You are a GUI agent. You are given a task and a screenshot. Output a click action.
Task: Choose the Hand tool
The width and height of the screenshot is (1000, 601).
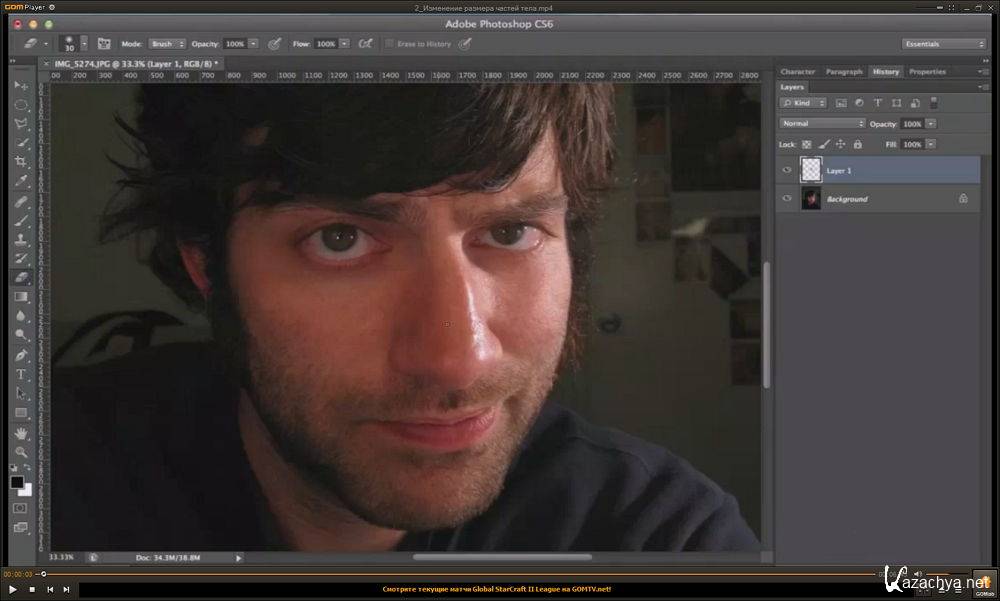20,432
